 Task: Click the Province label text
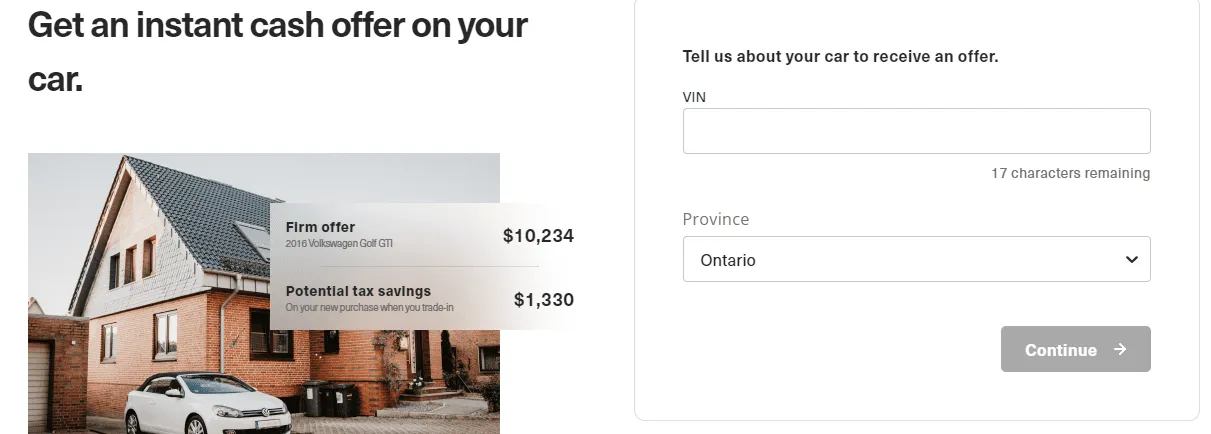pos(715,219)
